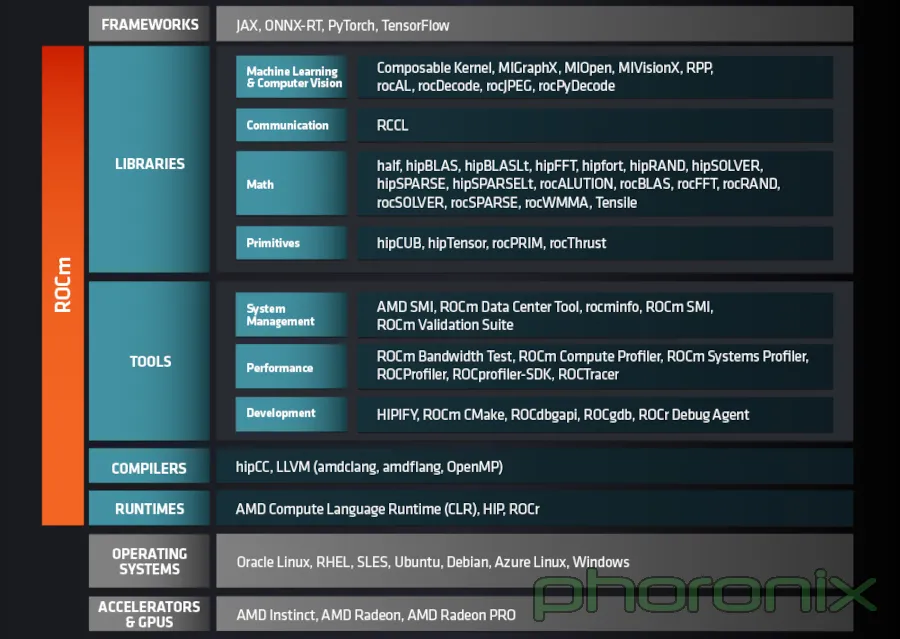
Task: Click the vertical orange ROCm banner
Action: pos(63,283)
